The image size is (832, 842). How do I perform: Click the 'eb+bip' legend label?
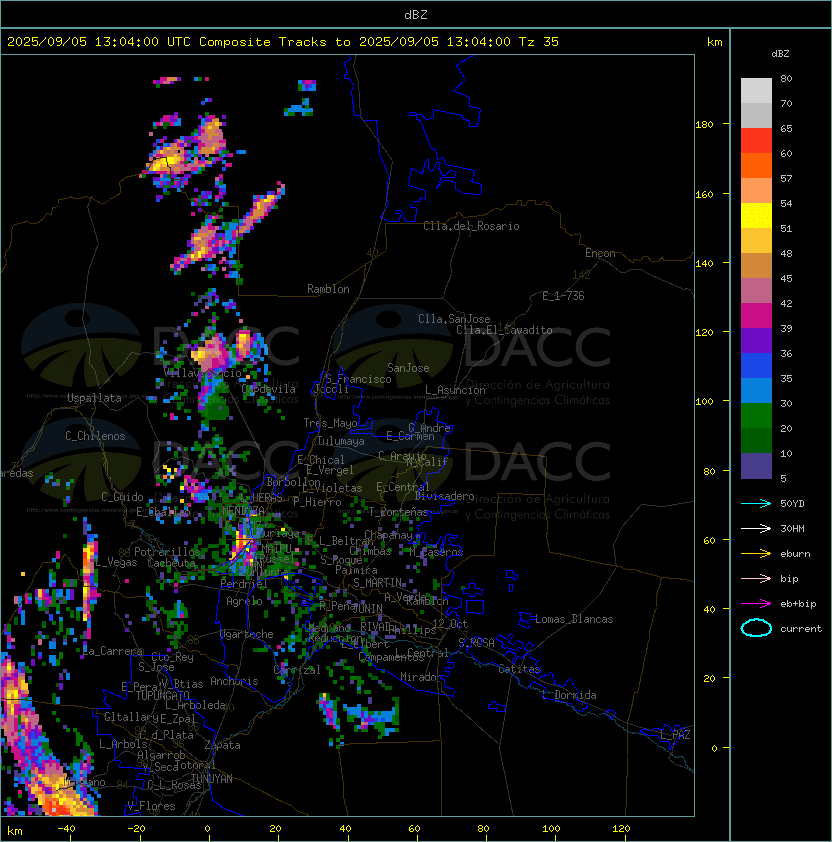click(798, 604)
